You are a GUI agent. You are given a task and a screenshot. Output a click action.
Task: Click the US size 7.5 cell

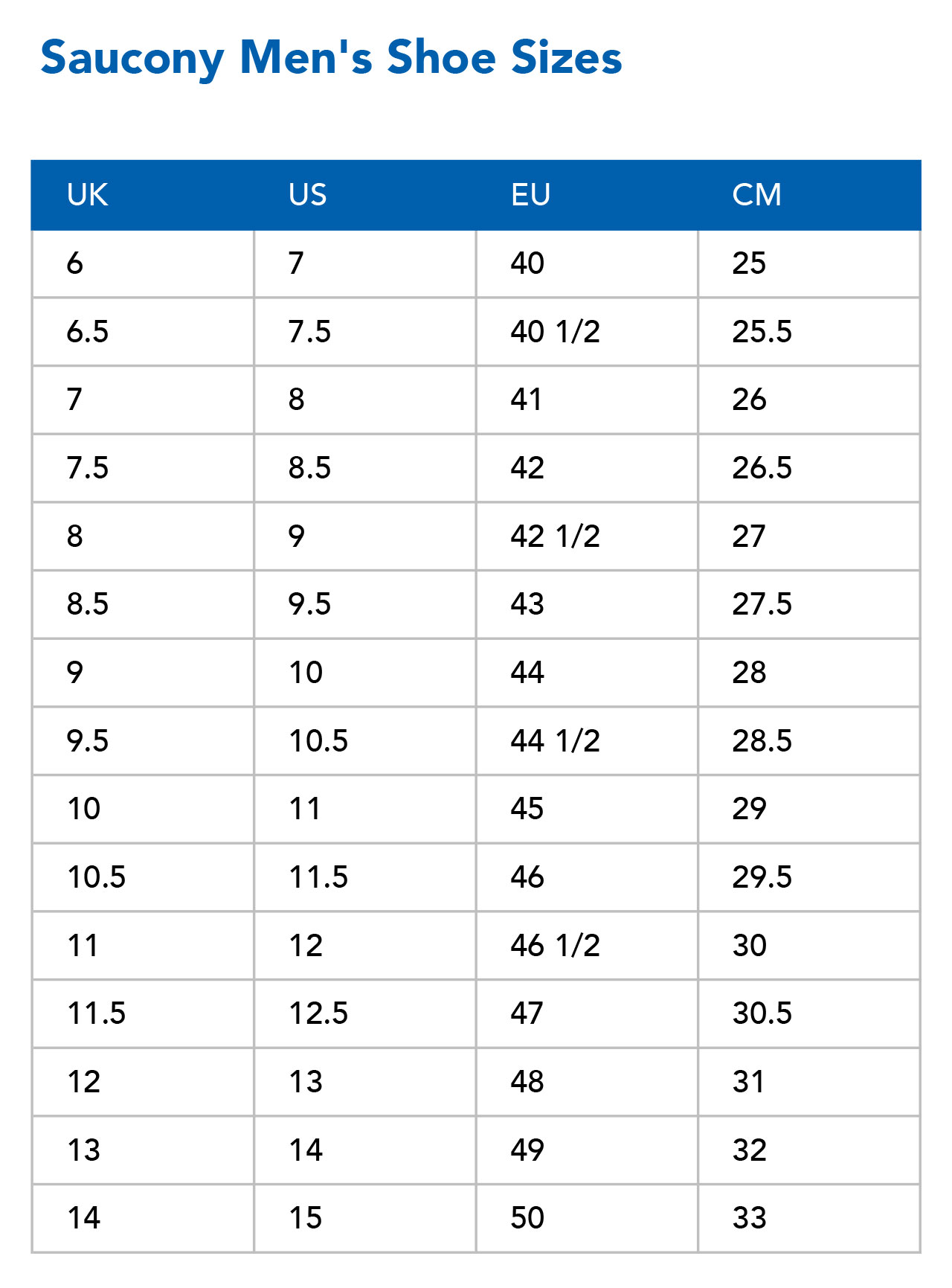[x=365, y=332]
